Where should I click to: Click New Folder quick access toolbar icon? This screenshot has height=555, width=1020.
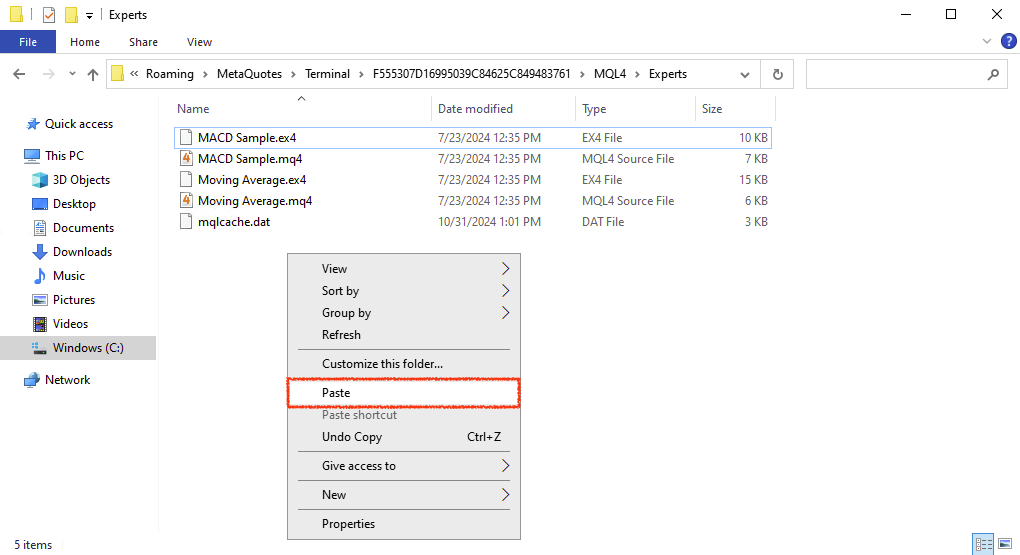[x=72, y=14]
